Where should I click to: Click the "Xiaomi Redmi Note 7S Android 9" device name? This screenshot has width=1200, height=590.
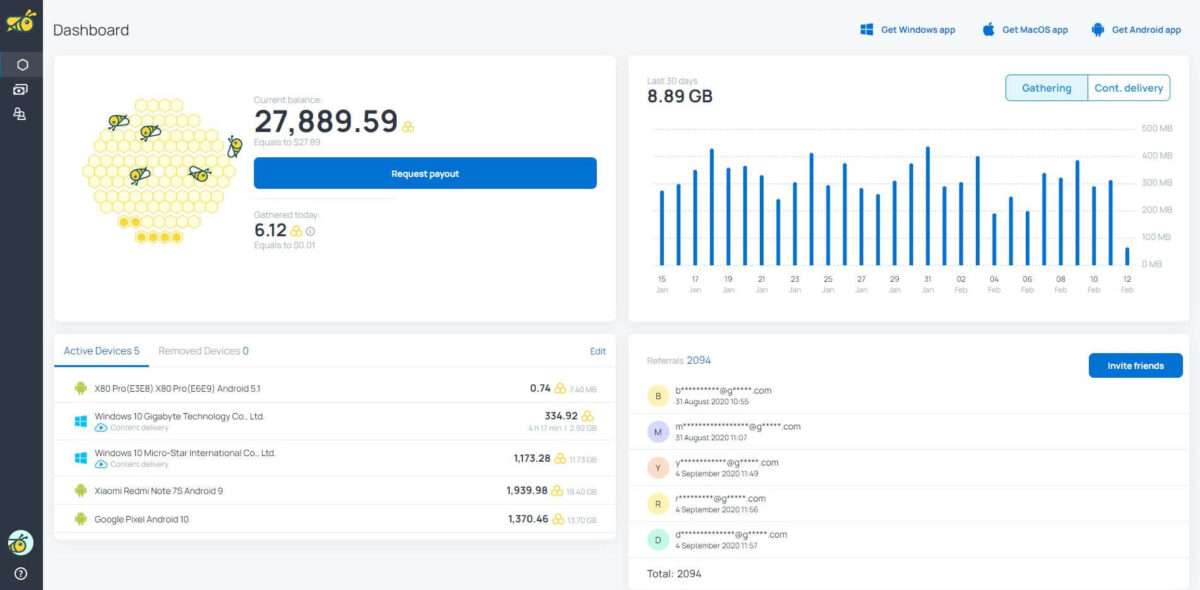pos(159,491)
